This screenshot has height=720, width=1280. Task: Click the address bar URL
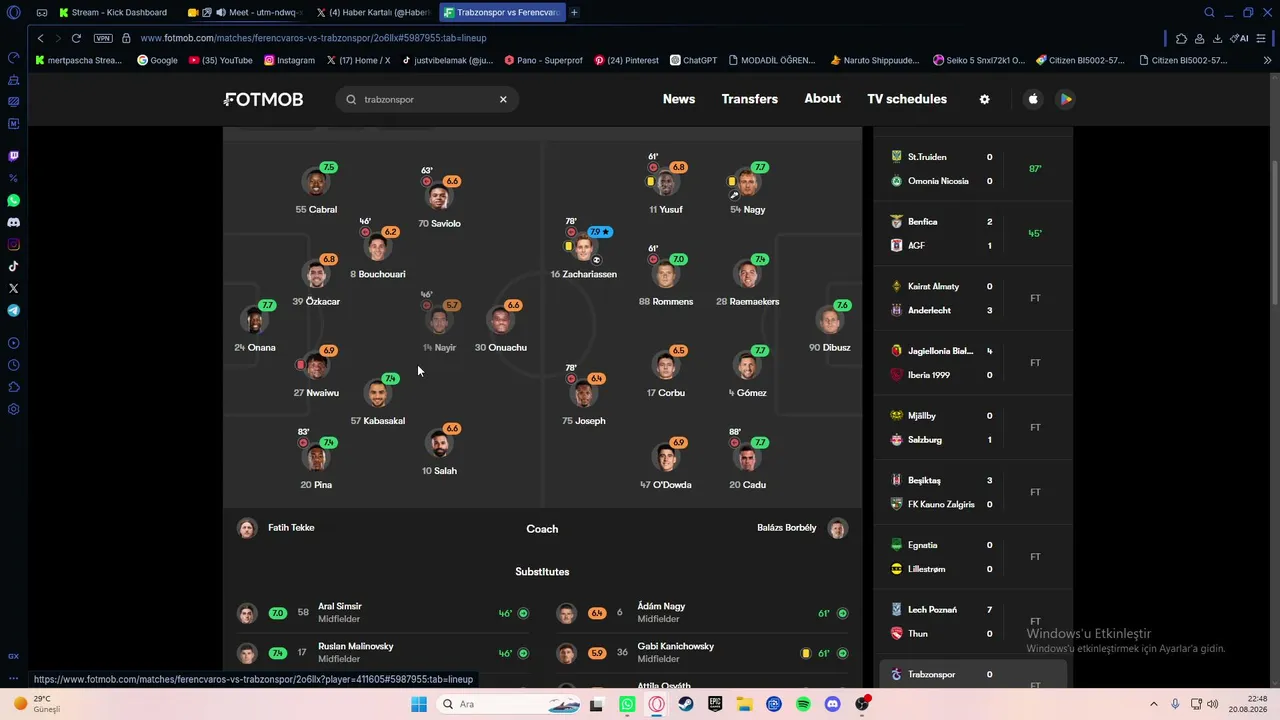pos(313,38)
